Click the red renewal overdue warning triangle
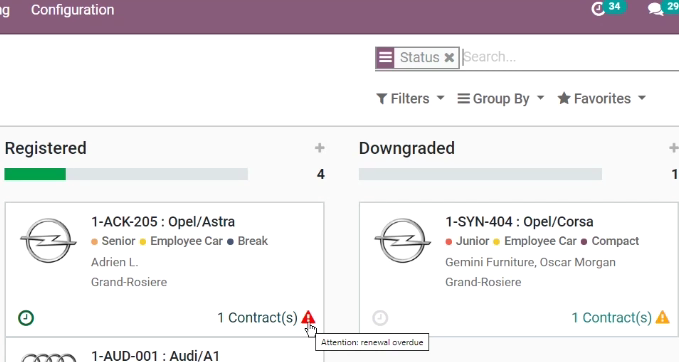The height and width of the screenshot is (362, 679). (x=308, y=317)
